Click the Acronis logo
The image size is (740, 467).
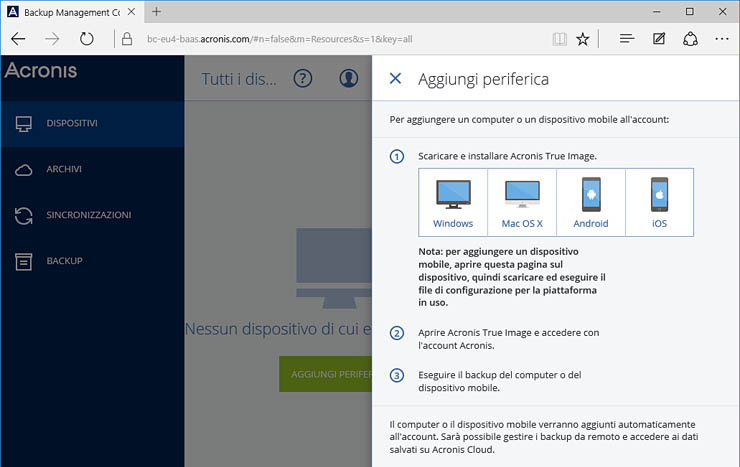(41, 71)
